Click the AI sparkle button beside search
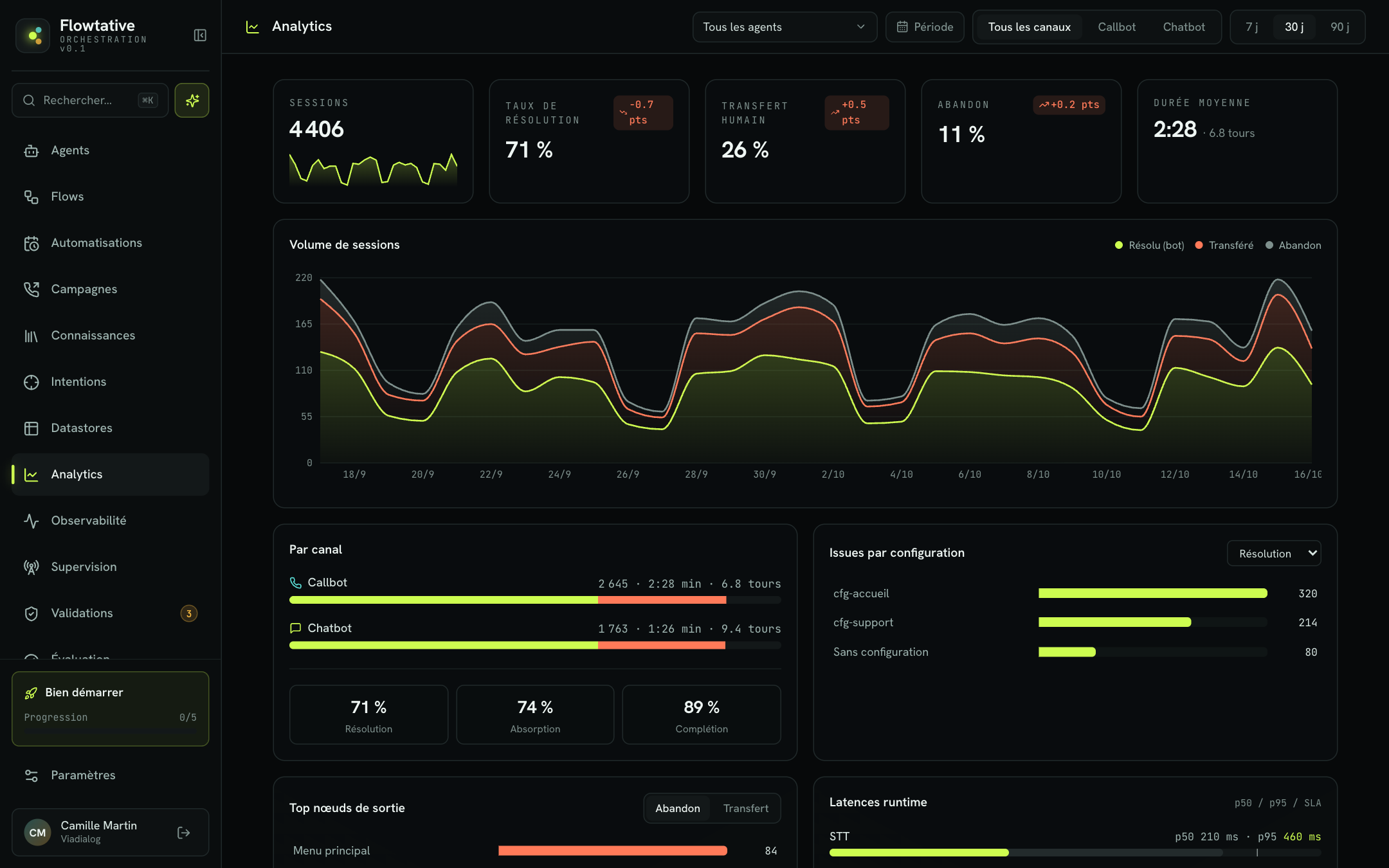Image resolution: width=1389 pixels, height=868 pixels. pos(192,100)
